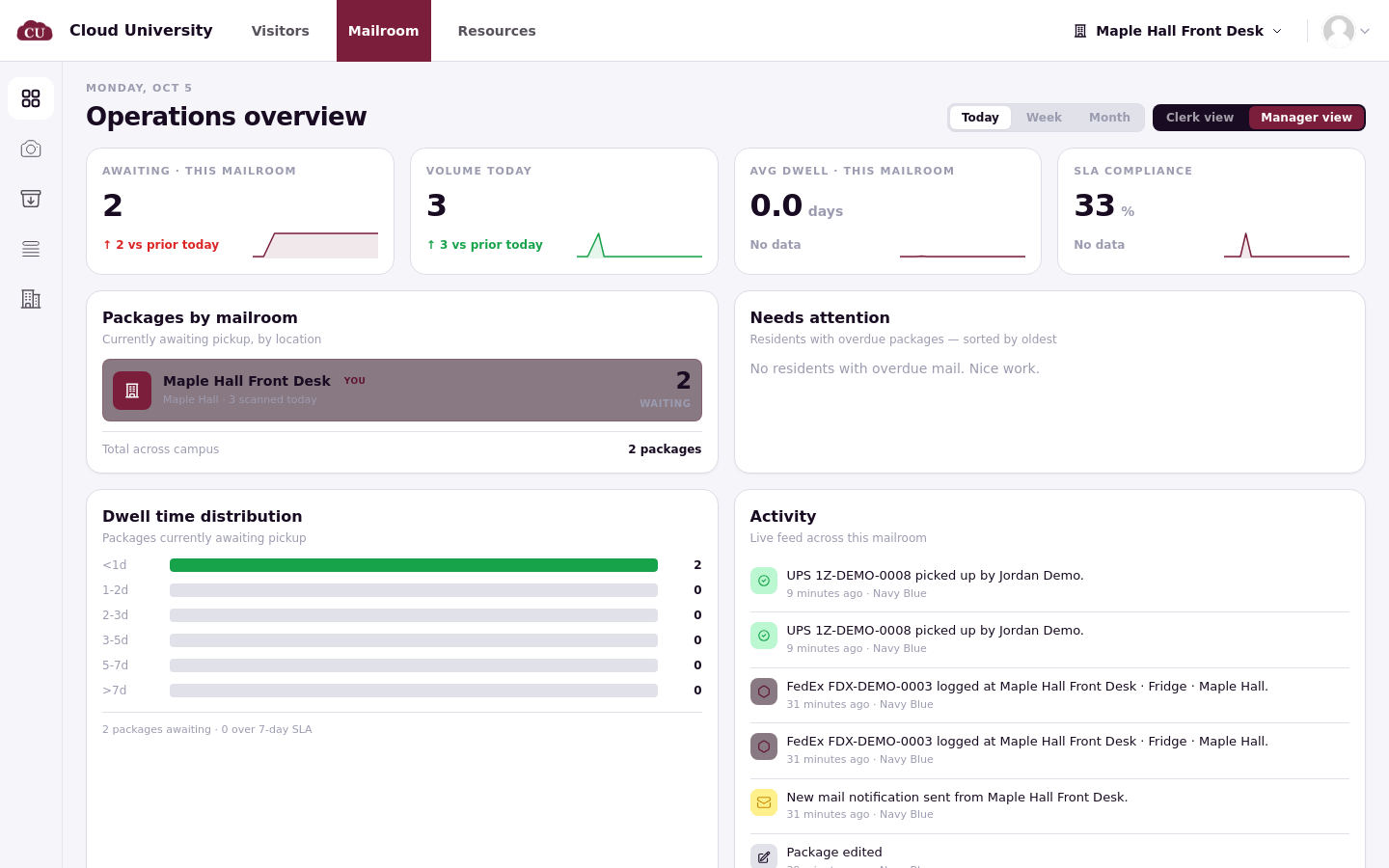
Task: Click '2 packages awaiting · 0 over 7-day SLA'
Action: pyautogui.click(x=207, y=730)
